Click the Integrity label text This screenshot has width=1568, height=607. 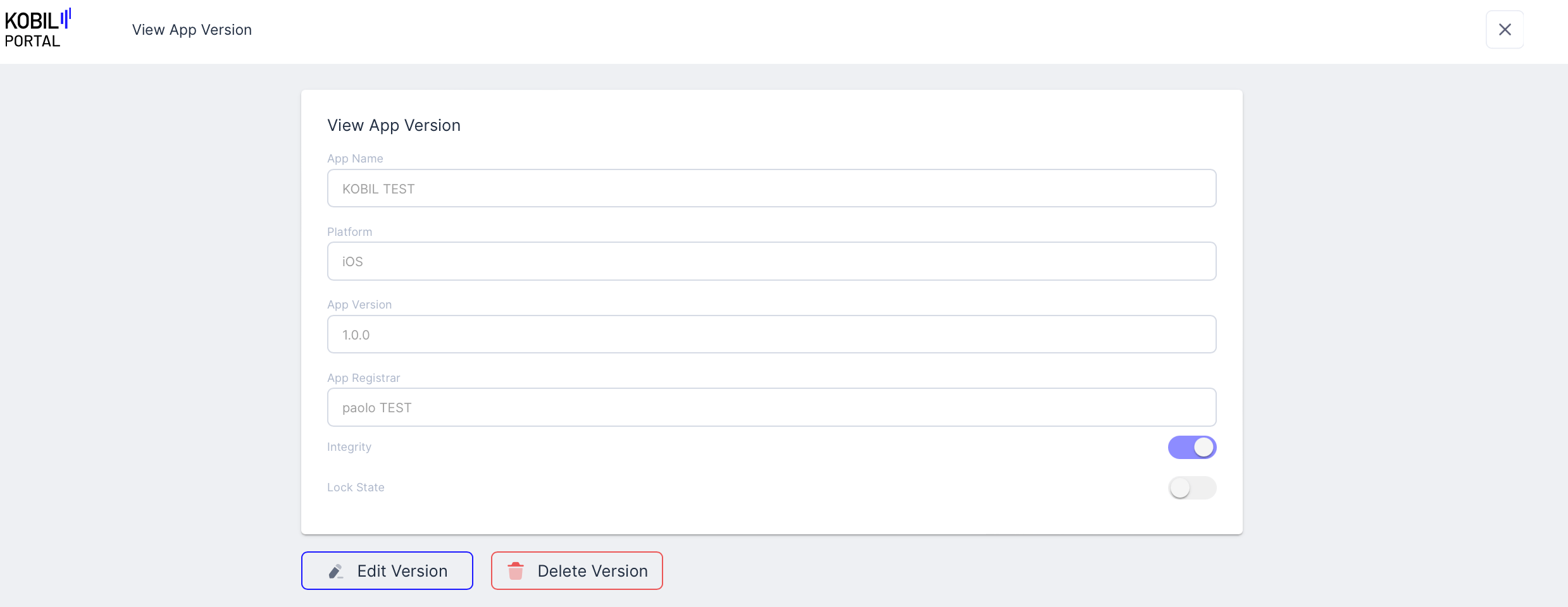pos(349,447)
